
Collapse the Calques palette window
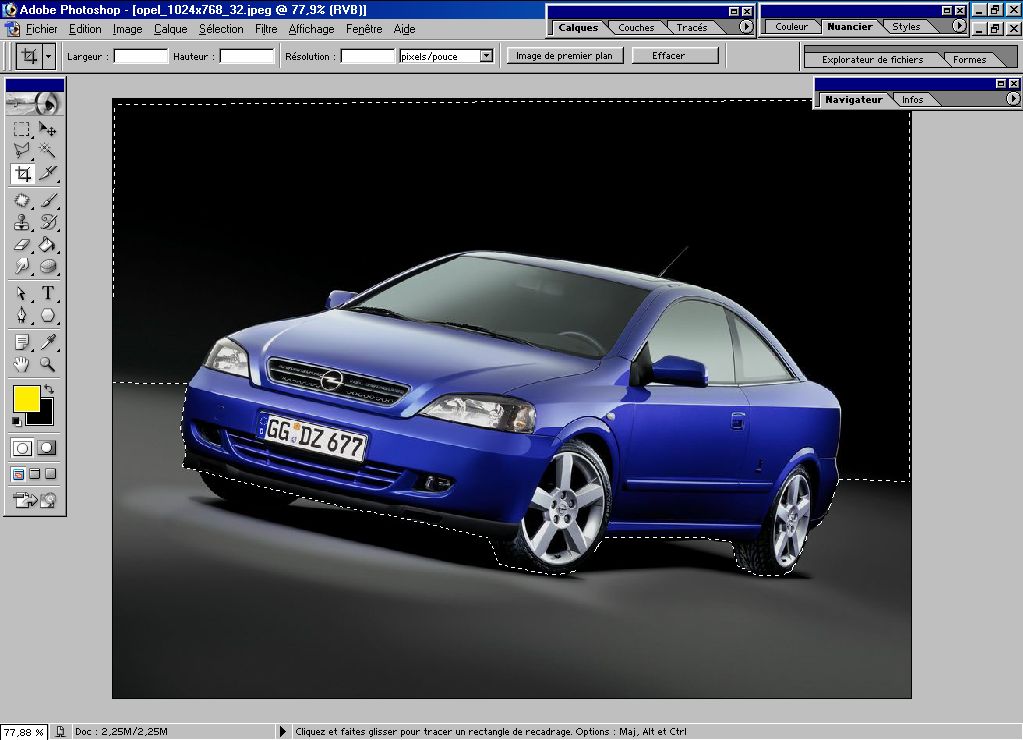click(734, 11)
